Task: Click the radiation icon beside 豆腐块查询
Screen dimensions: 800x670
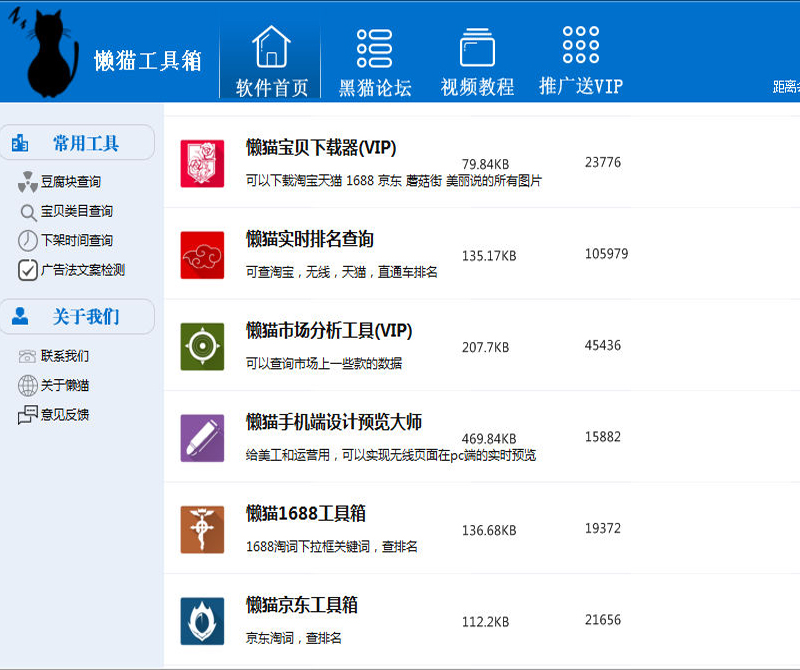Action: coord(28,182)
